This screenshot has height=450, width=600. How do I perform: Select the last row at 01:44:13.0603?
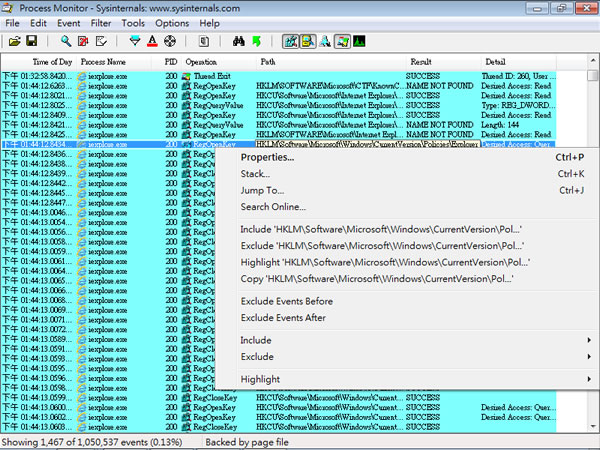click(x=279, y=427)
